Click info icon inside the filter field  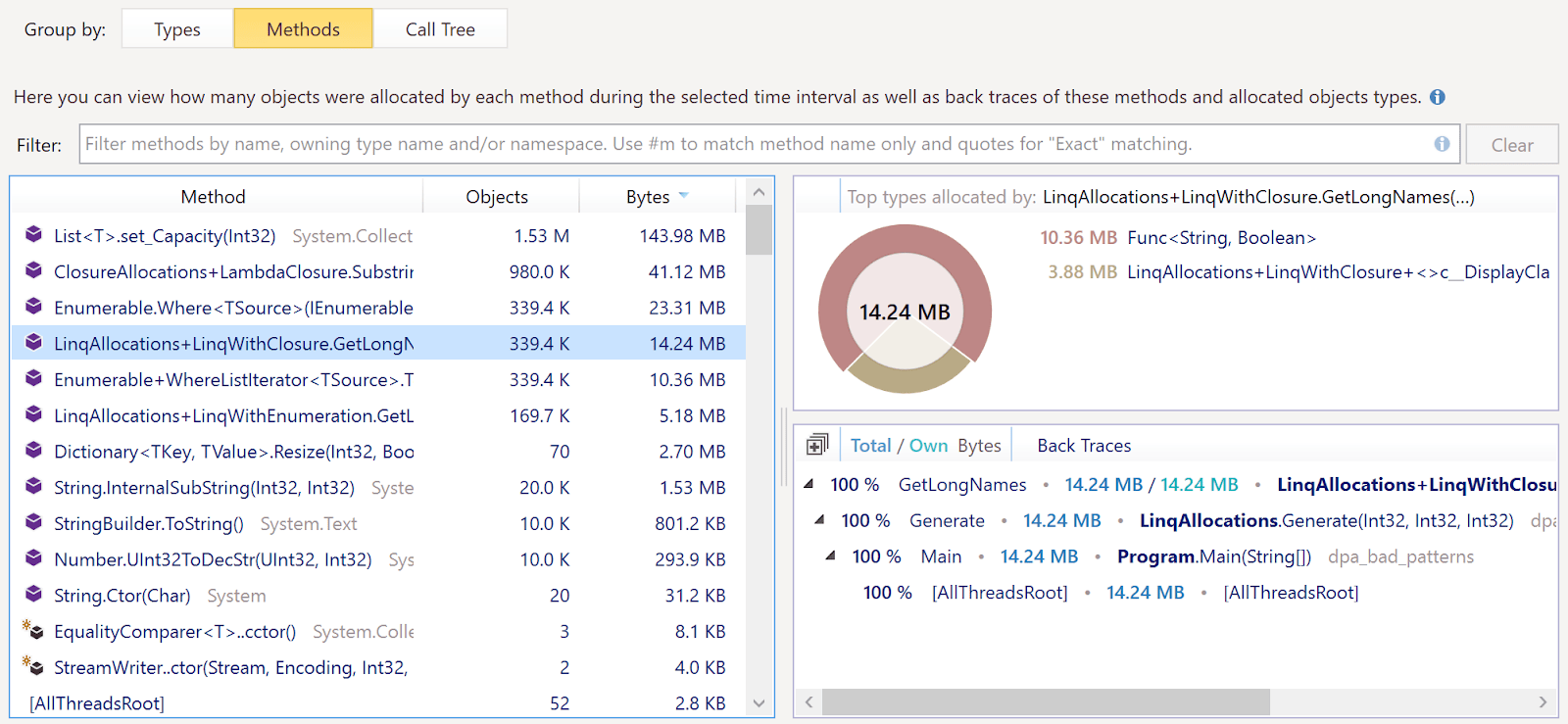coord(1442,144)
